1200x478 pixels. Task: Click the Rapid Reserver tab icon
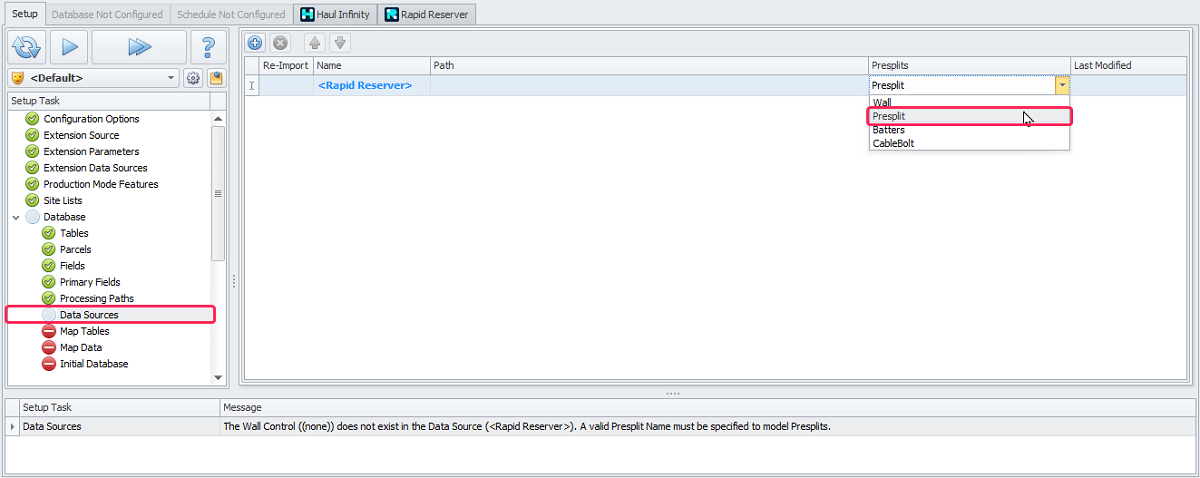392,14
